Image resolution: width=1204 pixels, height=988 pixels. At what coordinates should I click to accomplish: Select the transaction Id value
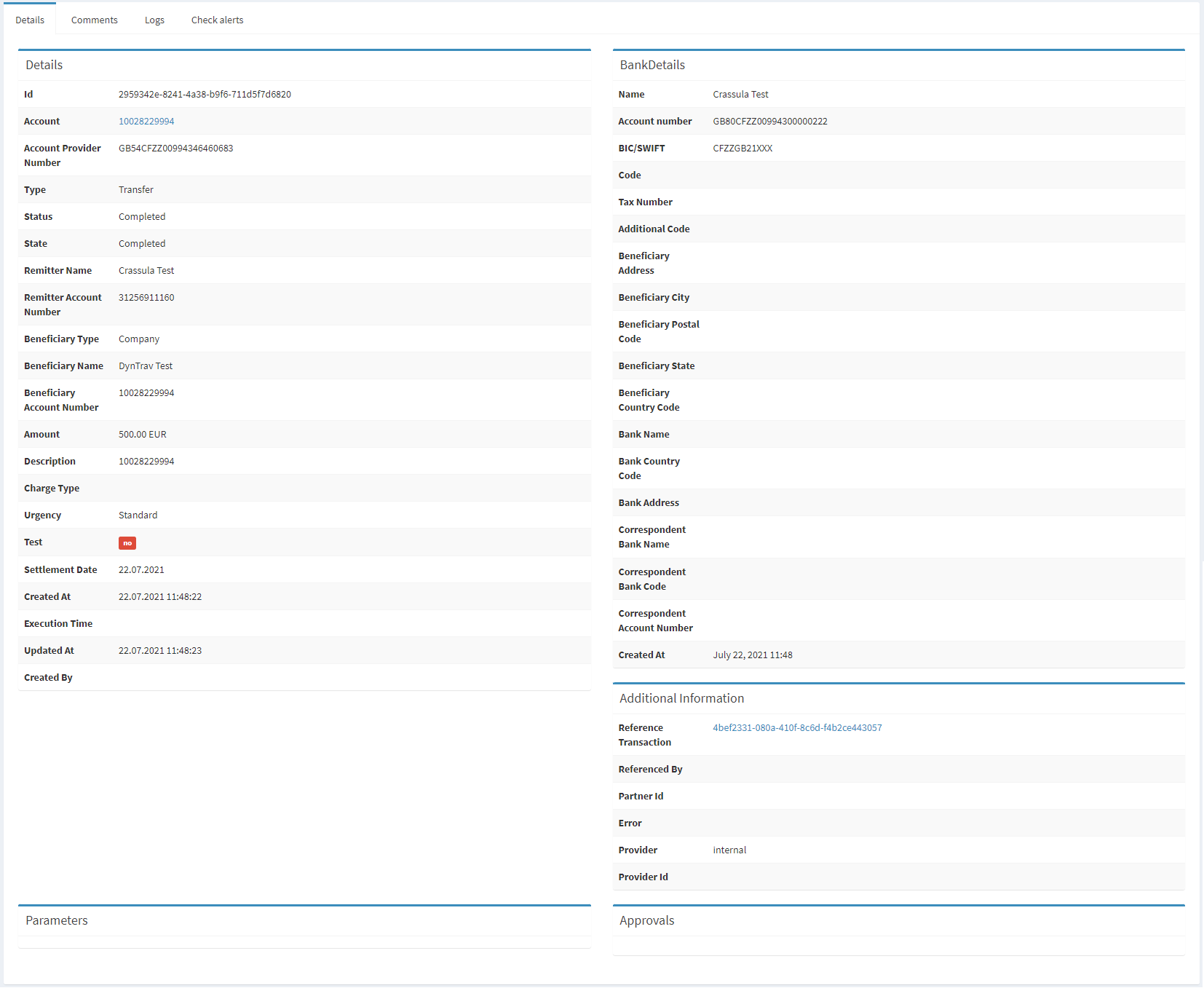point(205,94)
